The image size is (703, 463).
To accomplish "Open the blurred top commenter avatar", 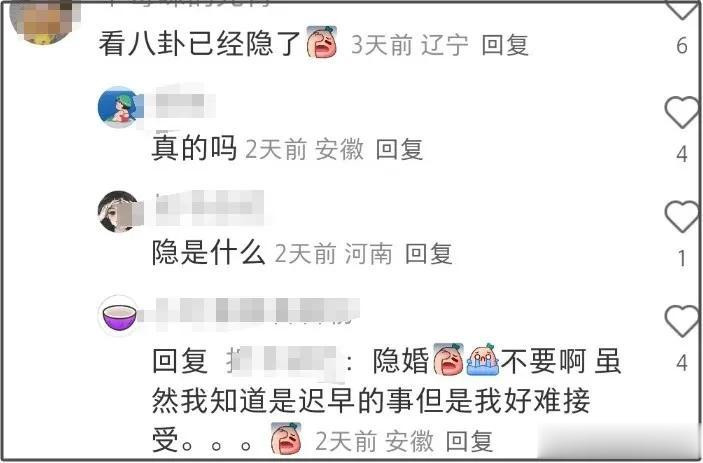I will click(45, 20).
